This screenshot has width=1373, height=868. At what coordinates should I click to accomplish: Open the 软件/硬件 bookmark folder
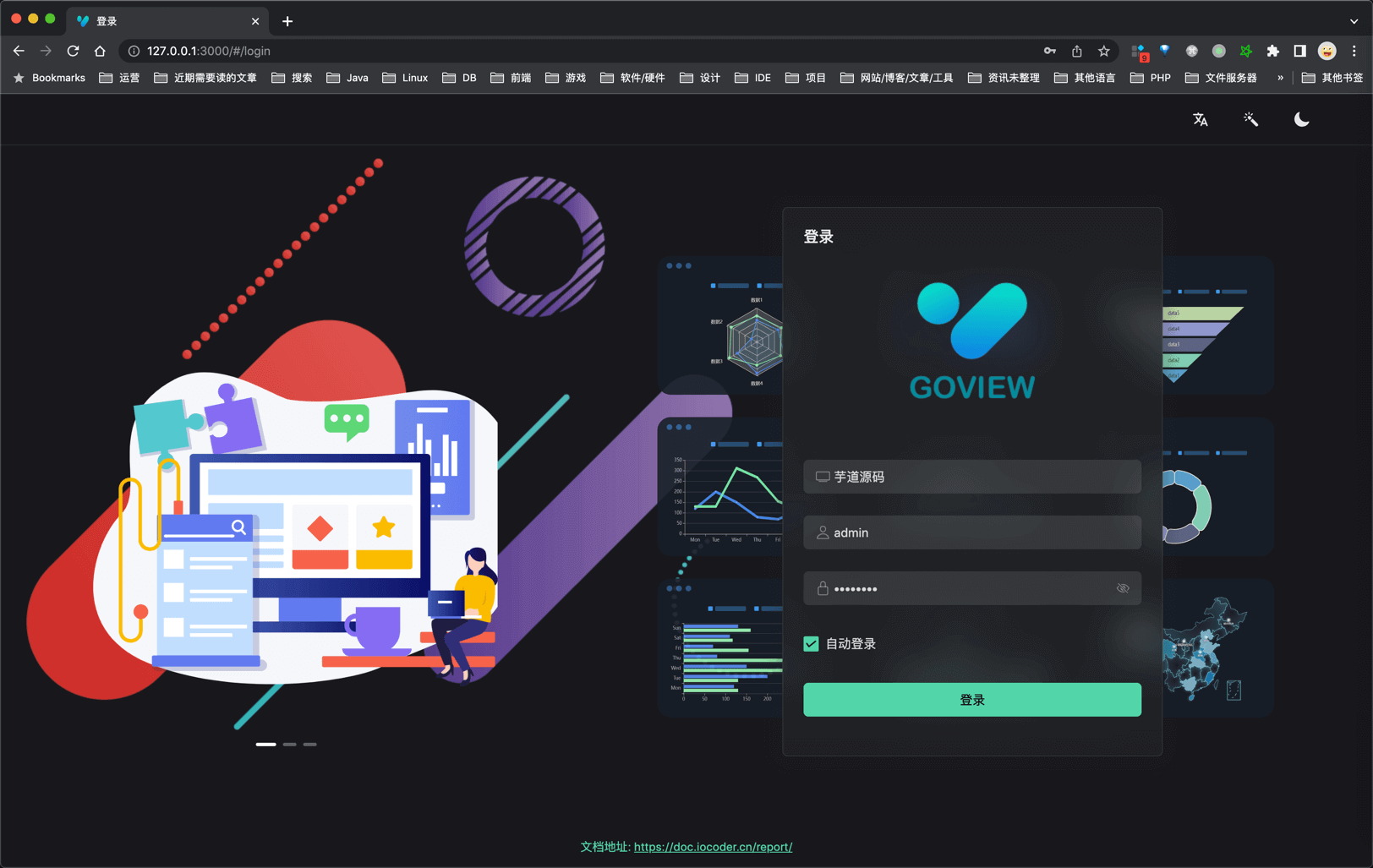point(632,78)
